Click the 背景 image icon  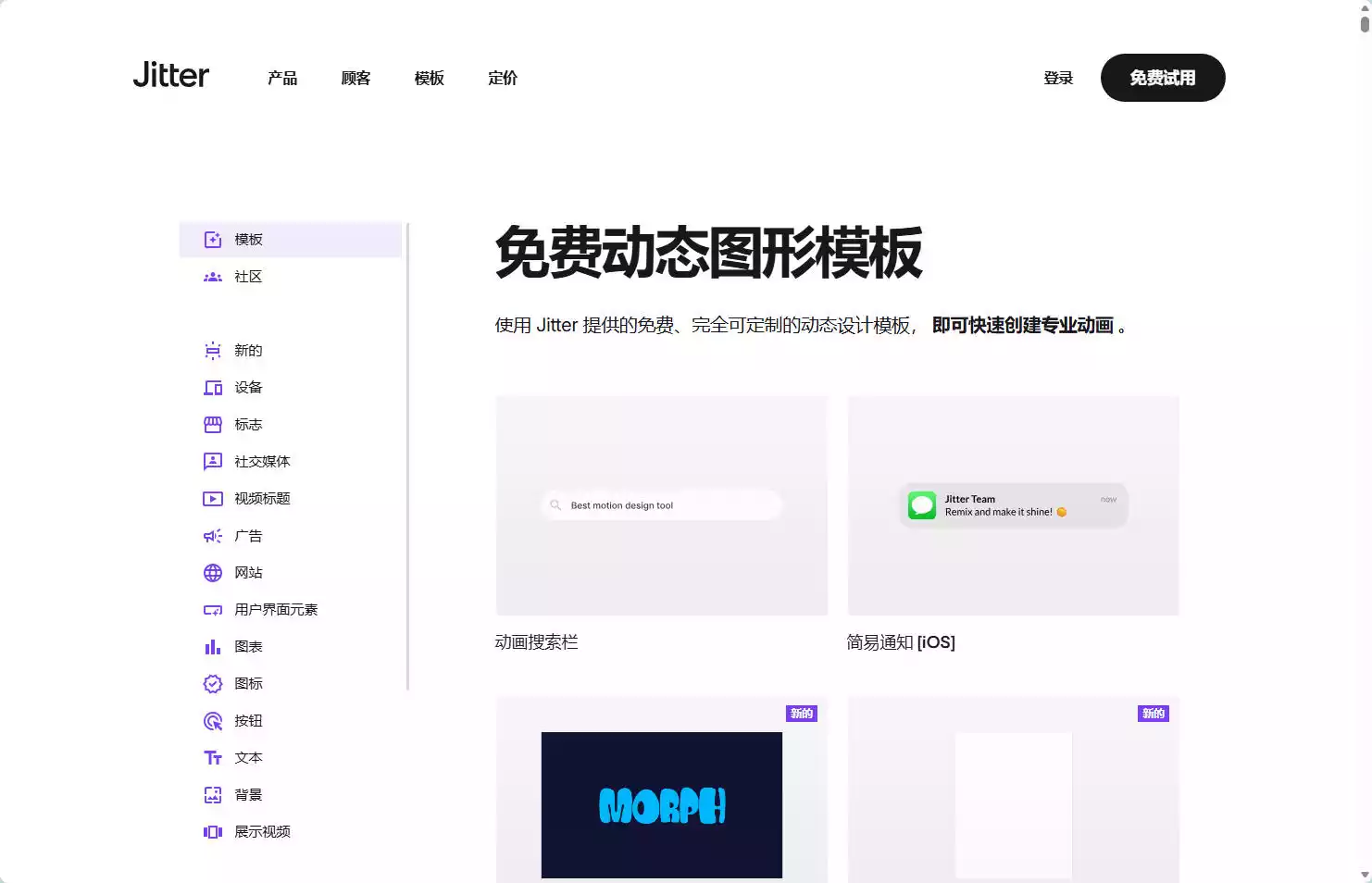213,795
